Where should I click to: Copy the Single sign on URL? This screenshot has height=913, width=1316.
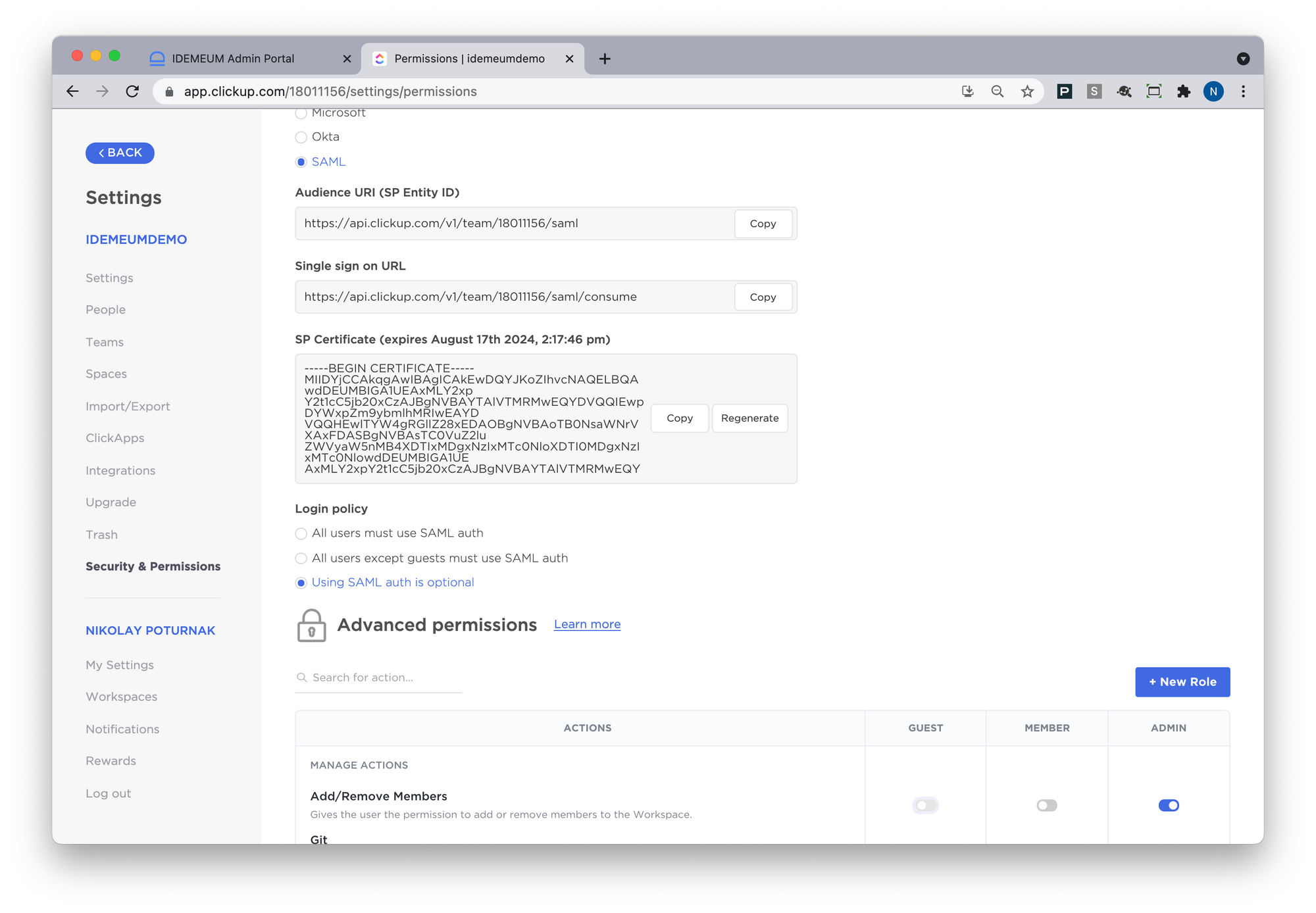(763, 297)
